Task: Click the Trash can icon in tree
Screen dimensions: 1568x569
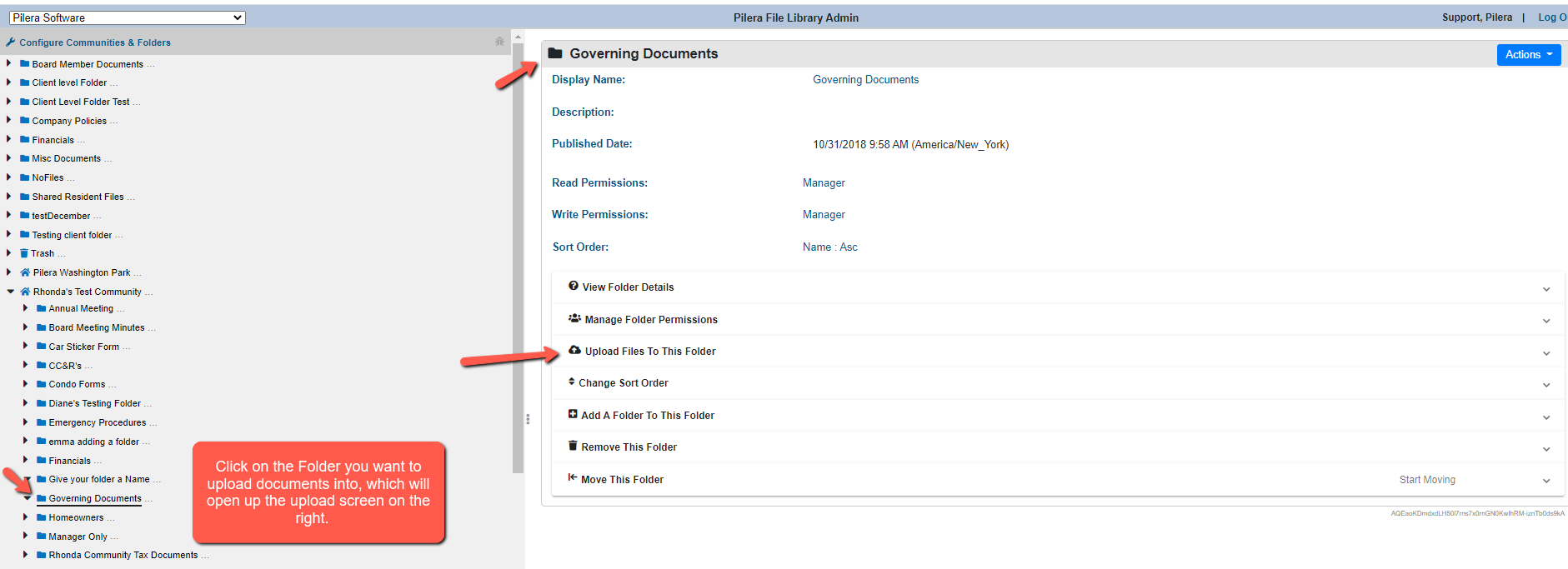Action: [24, 252]
